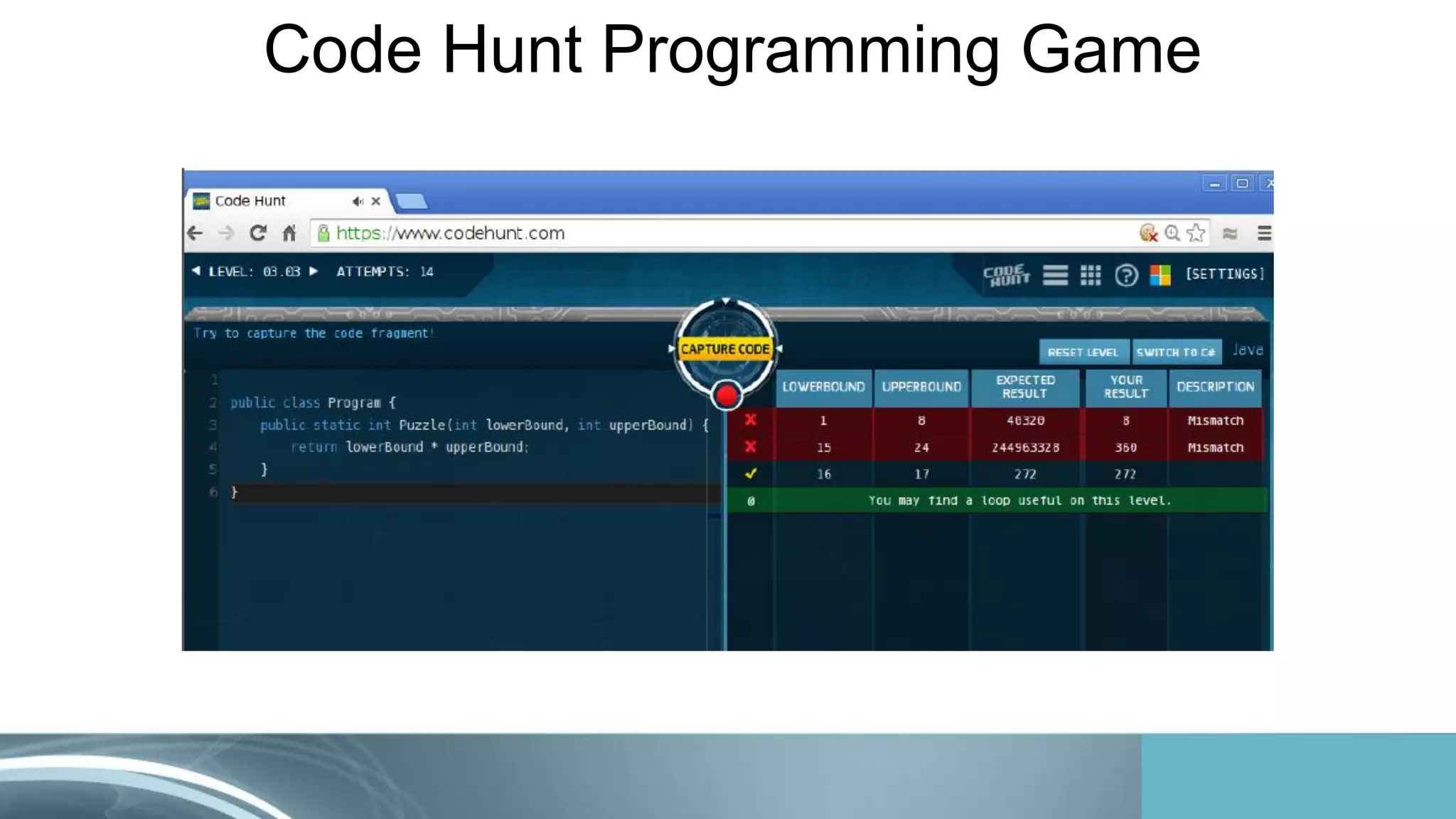
Task: Reload the Code Hunt page
Action: (258, 233)
